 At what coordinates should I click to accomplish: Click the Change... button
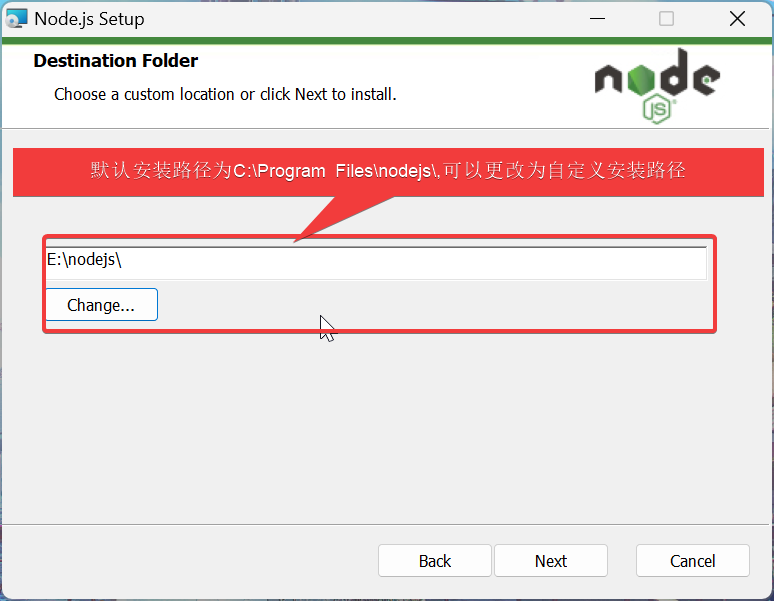[x=101, y=305]
